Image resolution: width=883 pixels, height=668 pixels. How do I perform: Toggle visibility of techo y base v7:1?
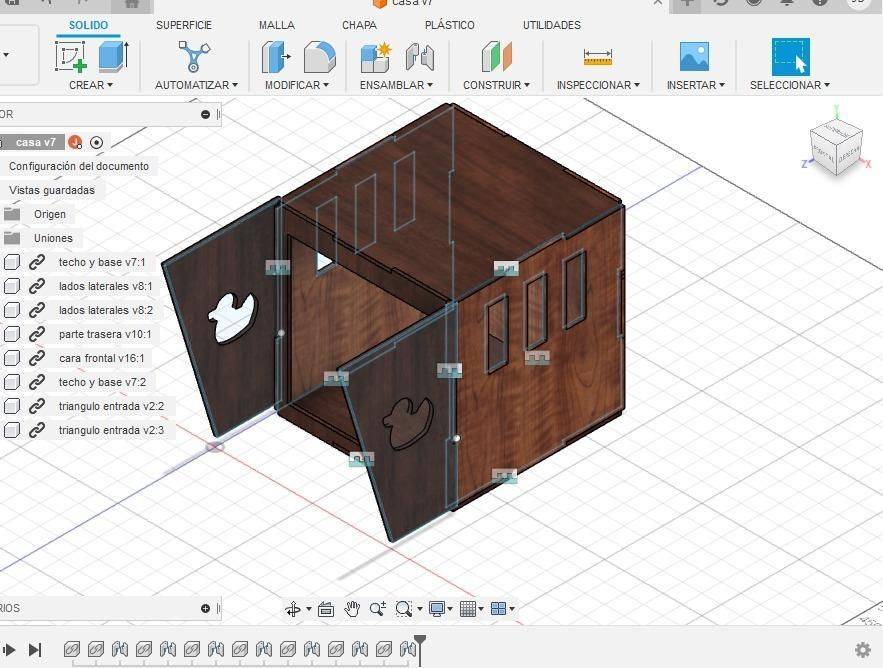[12, 262]
